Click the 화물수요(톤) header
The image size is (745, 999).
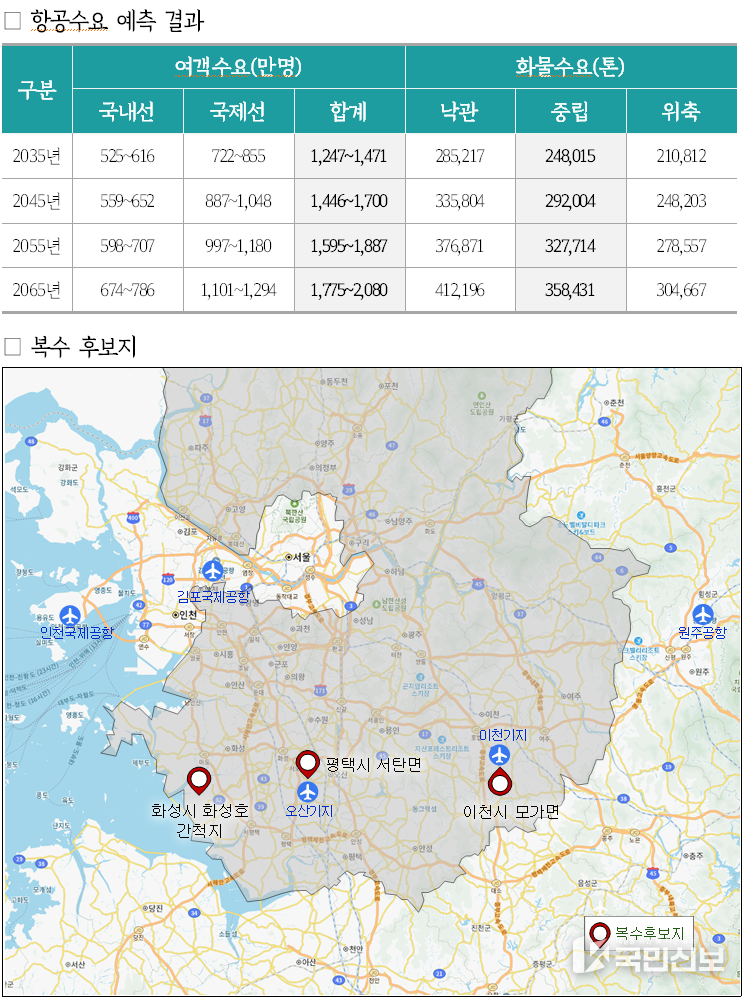(x=571, y=67)
